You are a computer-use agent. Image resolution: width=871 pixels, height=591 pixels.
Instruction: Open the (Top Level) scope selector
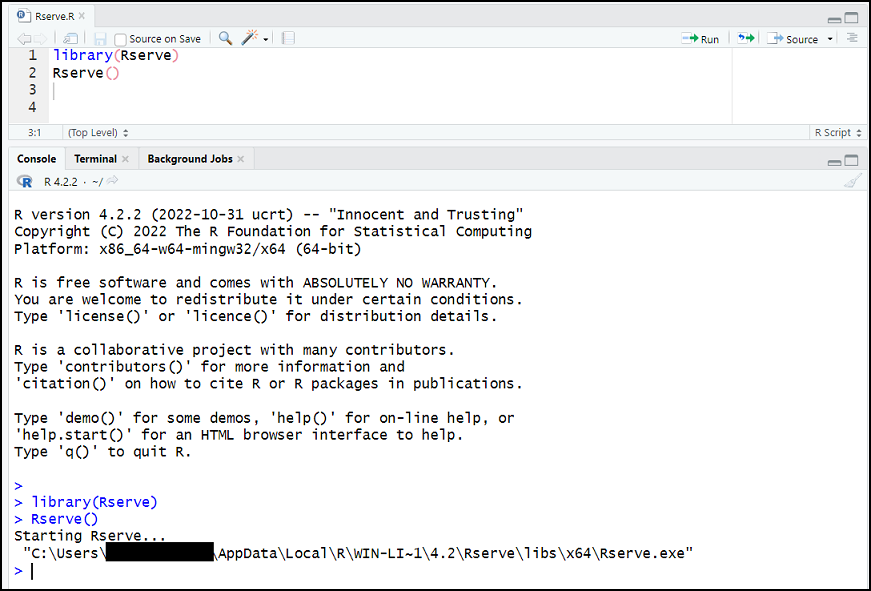click(x=97, y=132)
